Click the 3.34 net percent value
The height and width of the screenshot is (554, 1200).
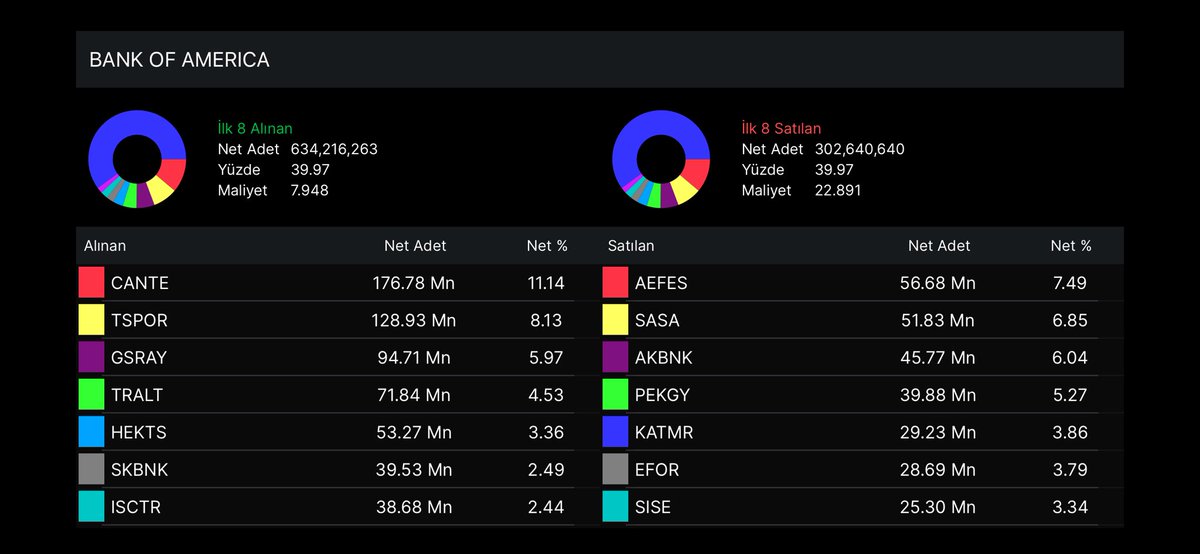[x=1070, y=507]
